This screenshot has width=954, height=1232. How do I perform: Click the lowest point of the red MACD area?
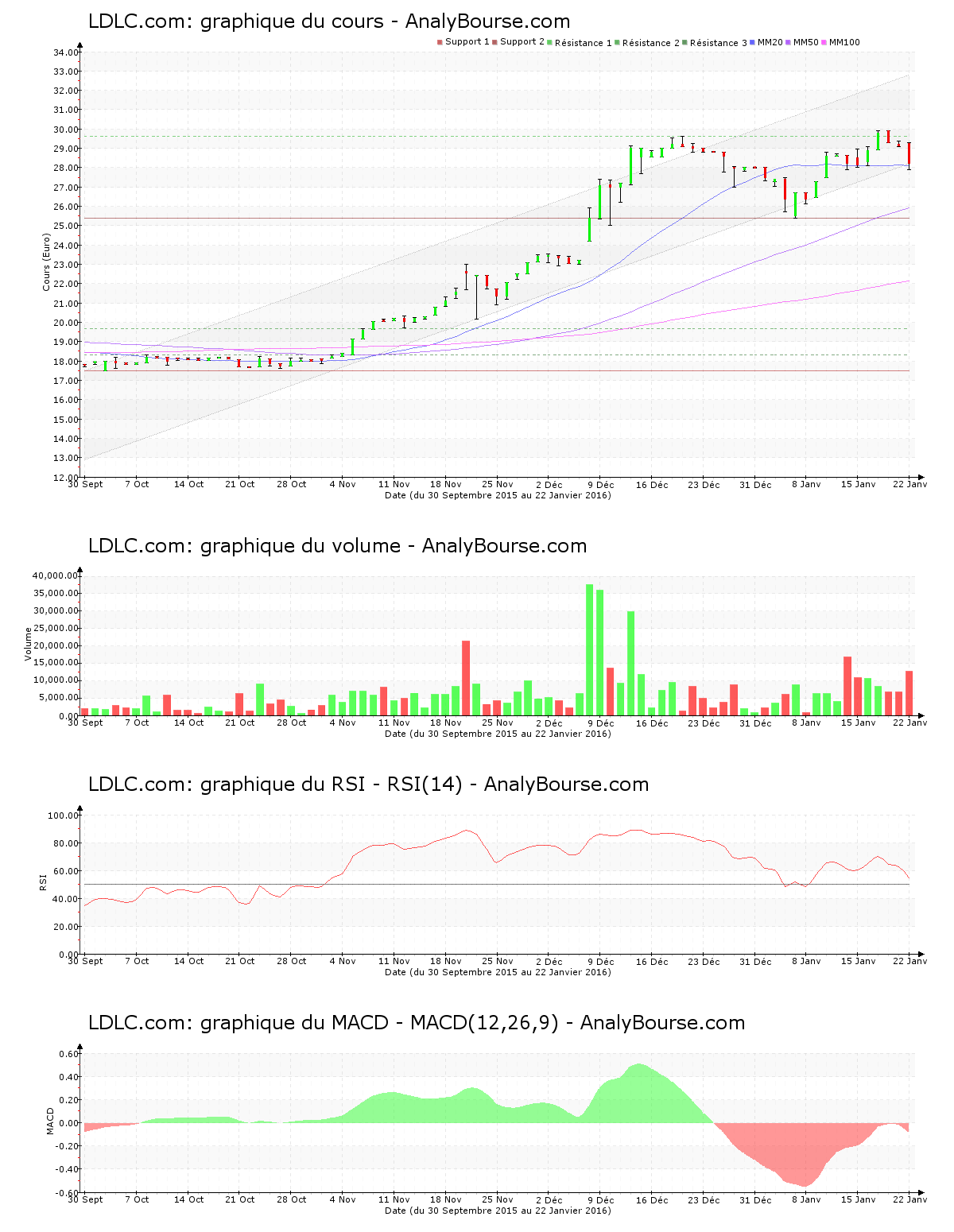point(806,1185)
